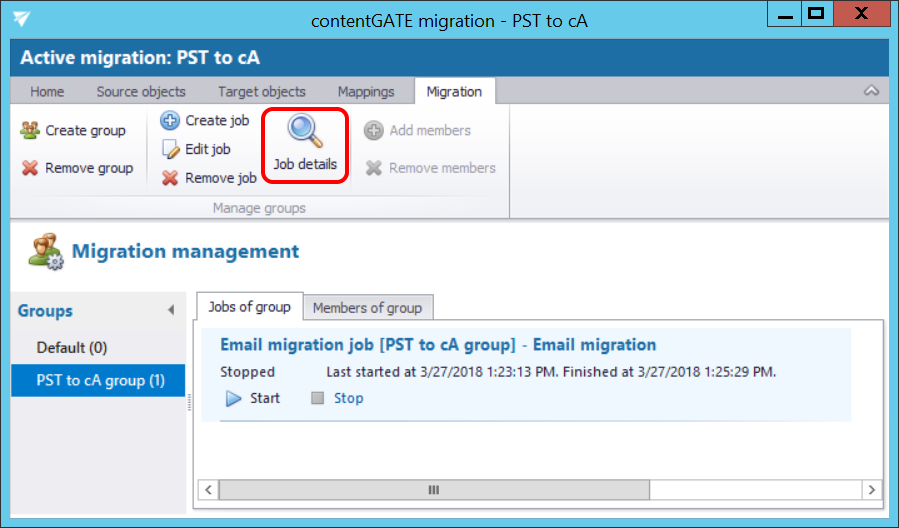Open the Home tab

click(47, 92)
